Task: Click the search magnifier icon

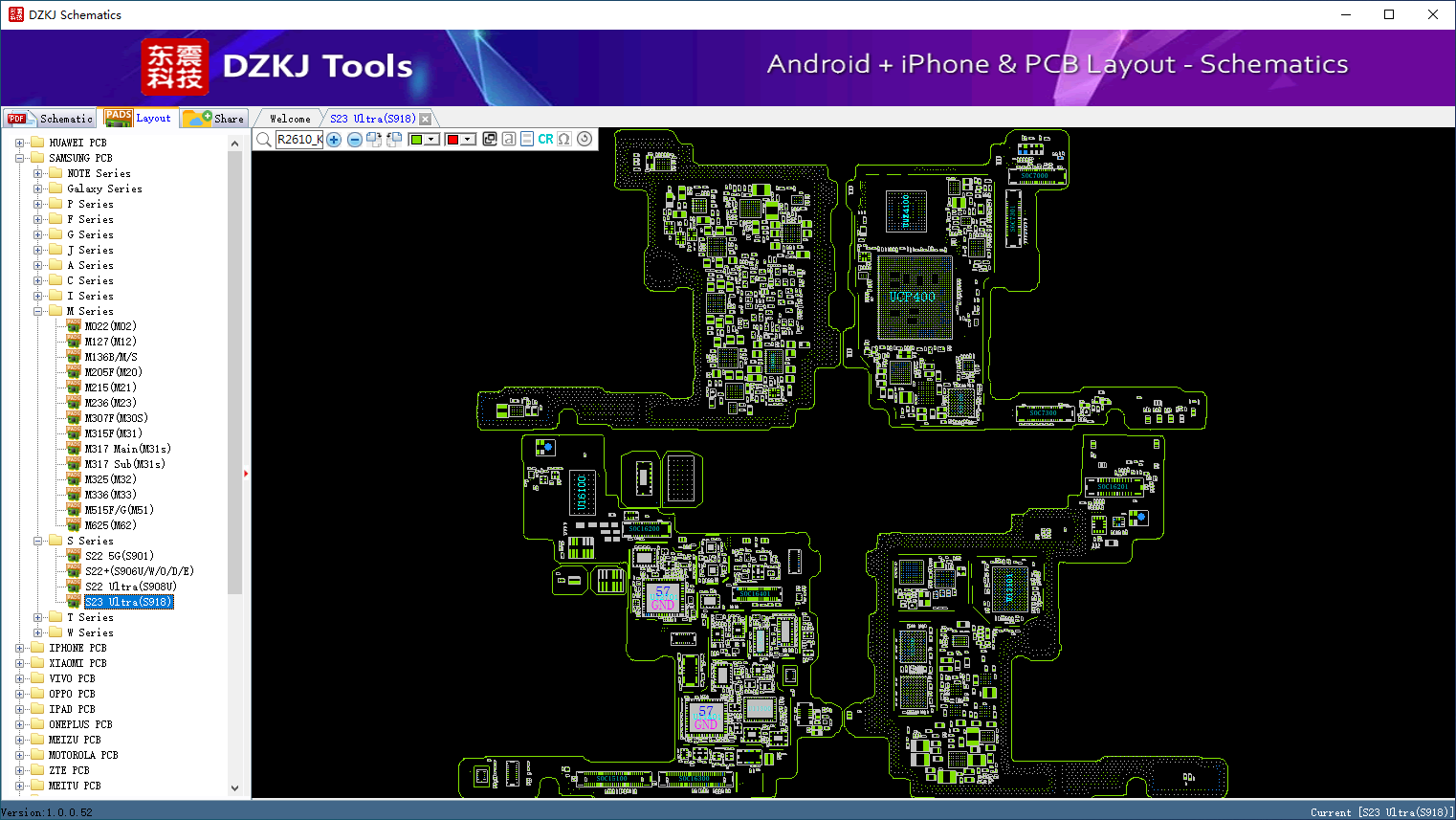Action: coord(263,140)
